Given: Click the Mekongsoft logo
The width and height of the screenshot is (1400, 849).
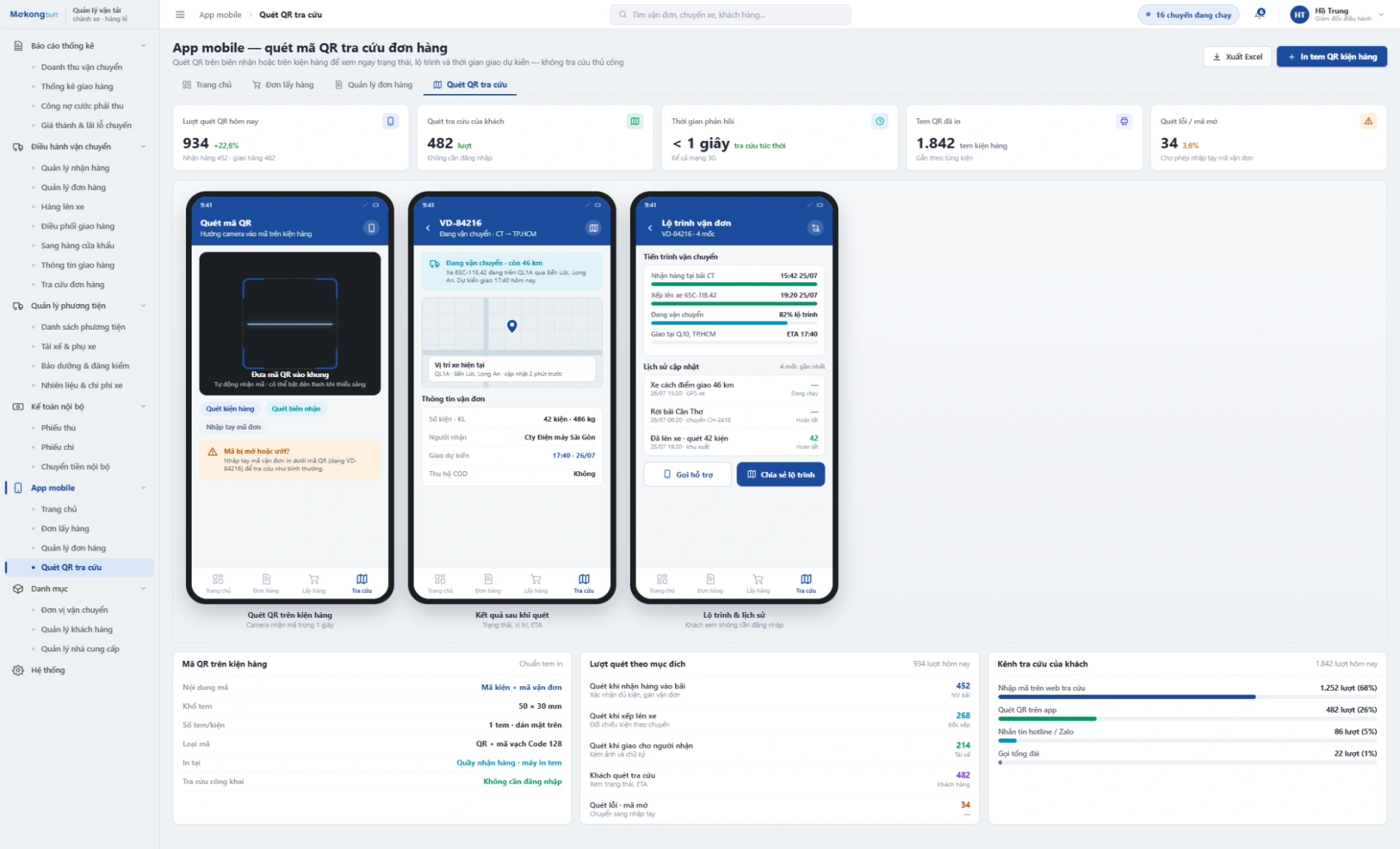Looking at the screenshot, I should [34, 15].
